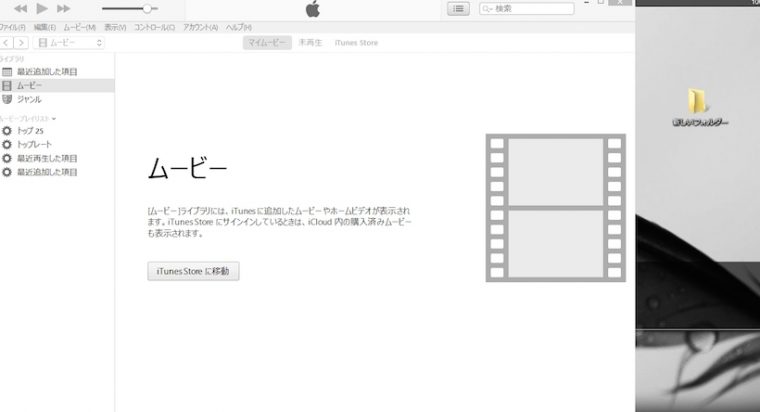Click the rewind previous track button
This screenshot has height=412, width=760.
point(20,9)
